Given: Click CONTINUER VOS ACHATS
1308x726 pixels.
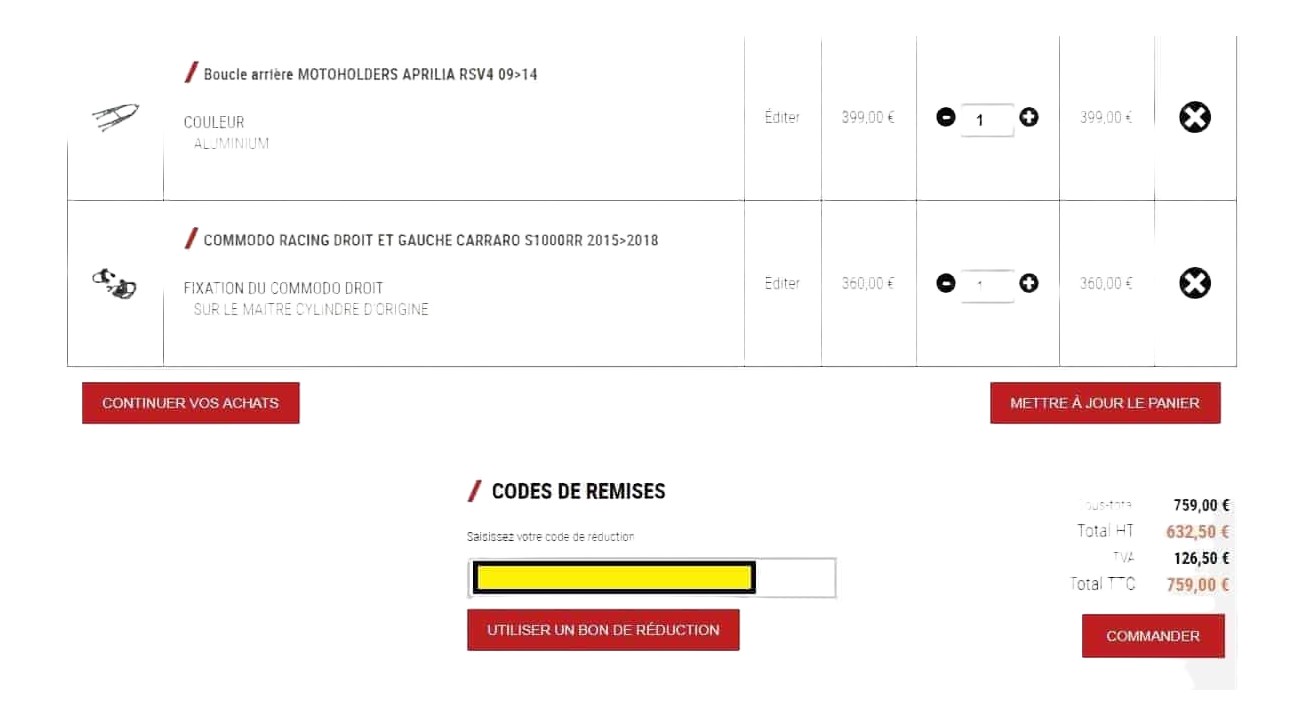Looking at the screenshot, I should [190, 403].
